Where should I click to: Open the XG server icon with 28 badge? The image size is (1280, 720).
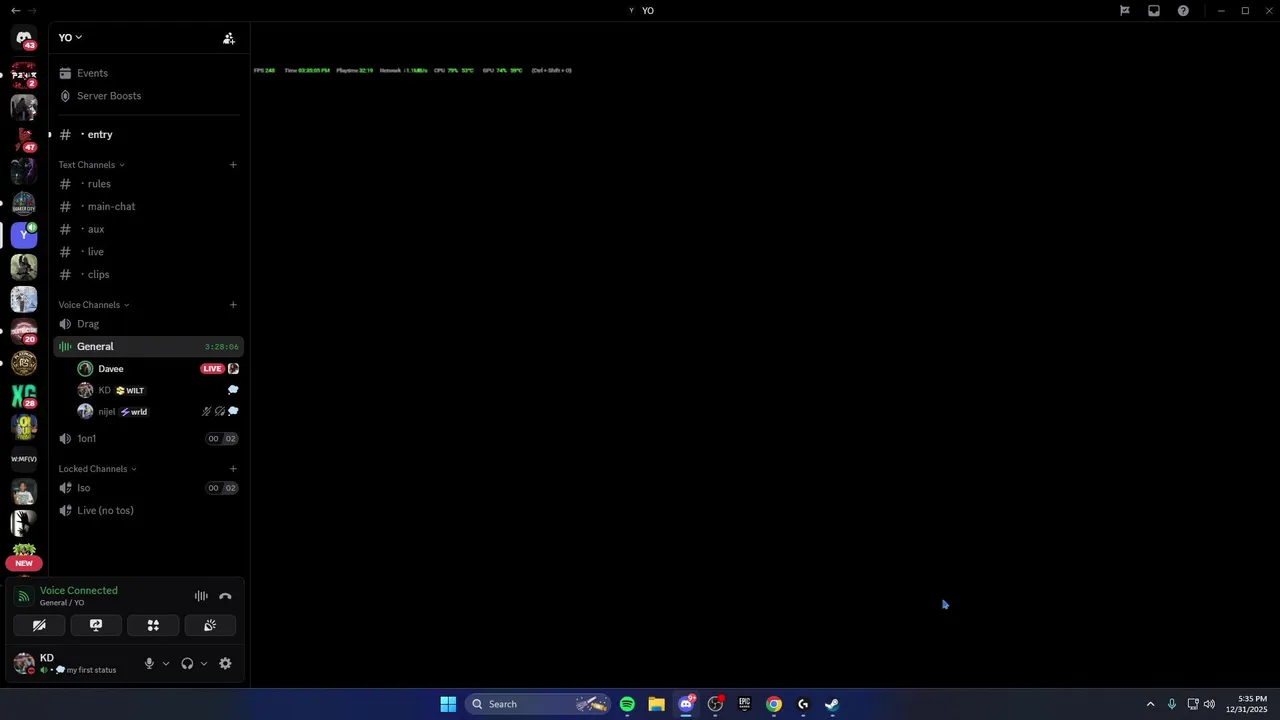tap(24, 395)
